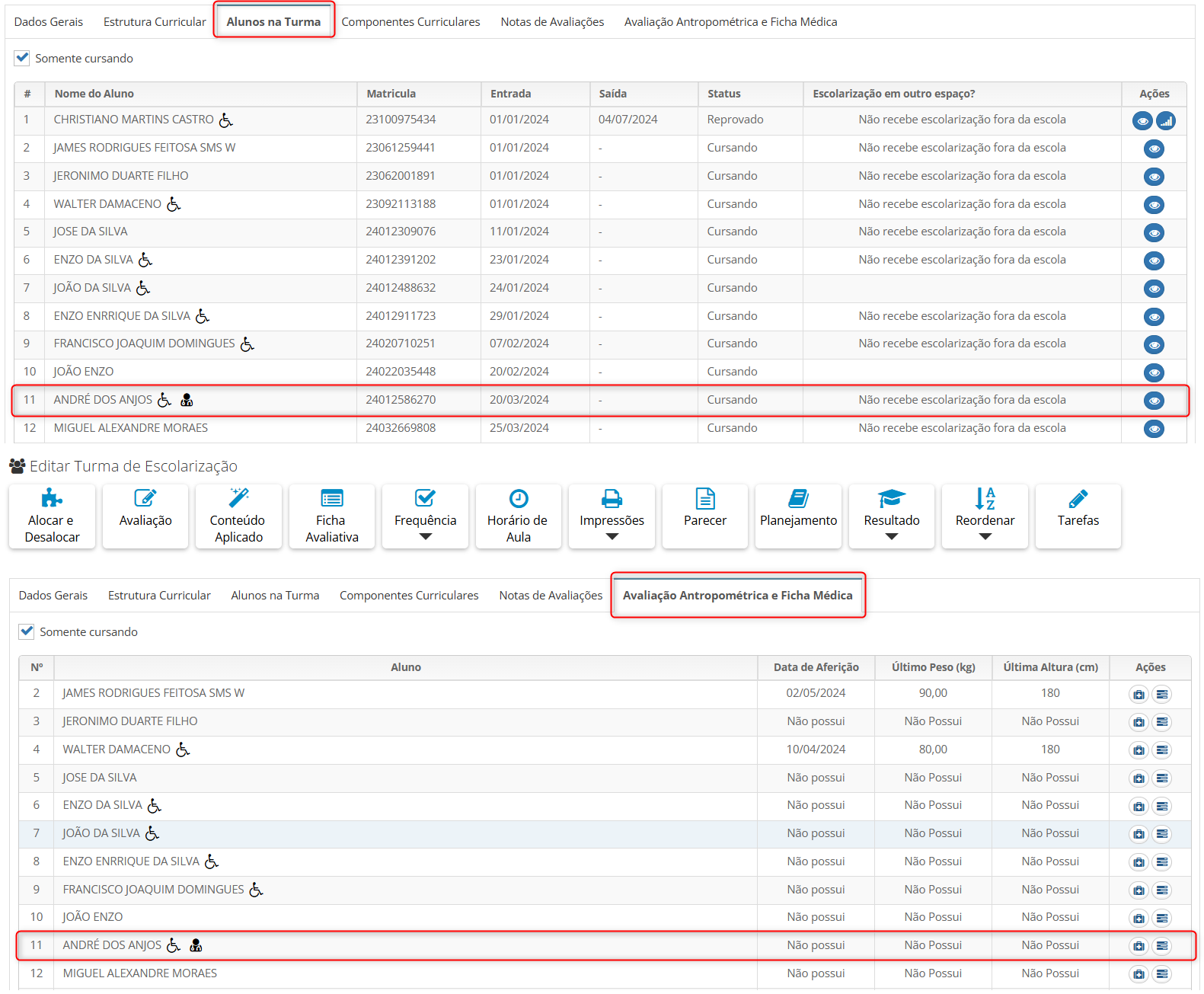View details for CHRISTIANO MARTINS CASTRO via eye icon
The image size is (1204, 994).
tap(1142, 121)
